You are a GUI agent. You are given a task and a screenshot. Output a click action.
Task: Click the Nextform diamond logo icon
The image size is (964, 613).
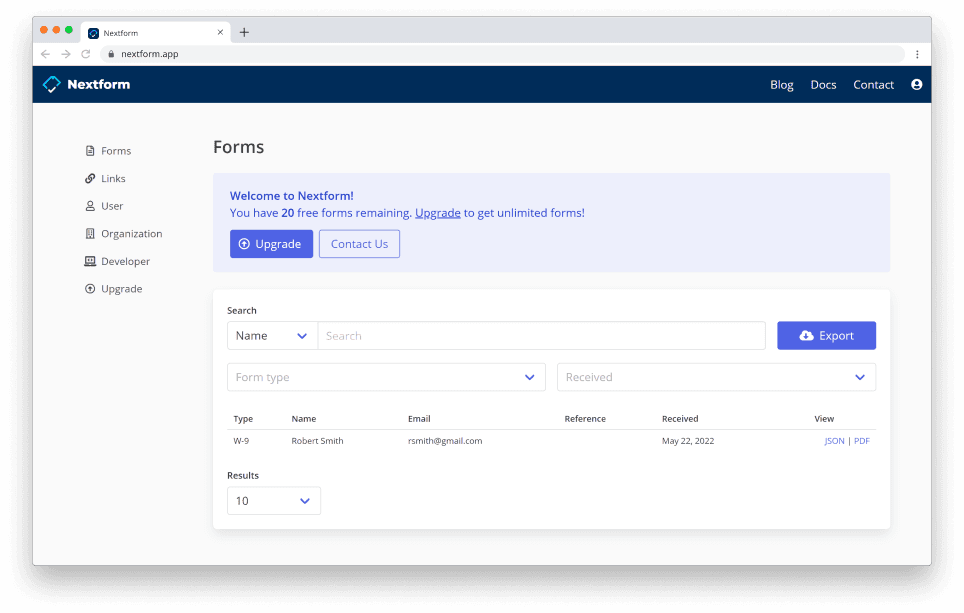point(52,84)
